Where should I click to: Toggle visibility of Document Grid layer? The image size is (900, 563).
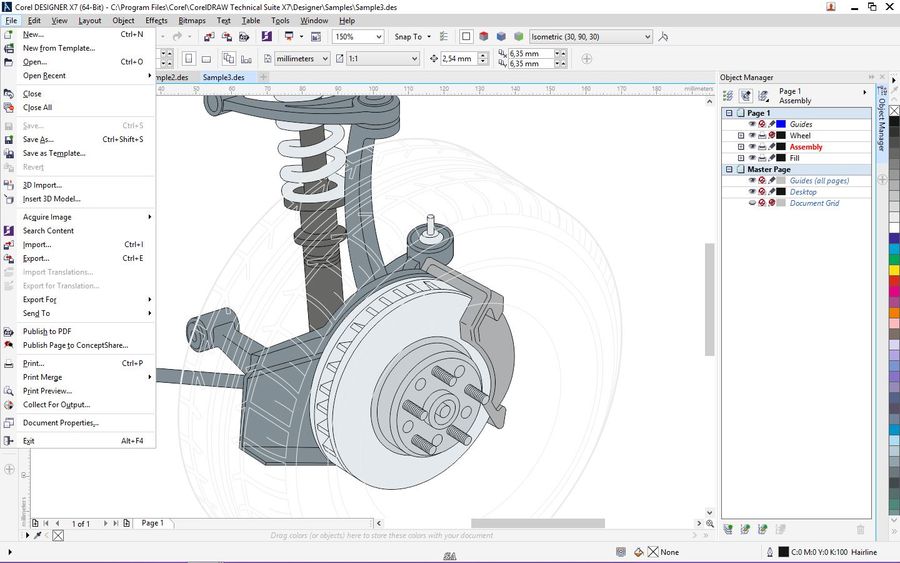click(752, 203)
